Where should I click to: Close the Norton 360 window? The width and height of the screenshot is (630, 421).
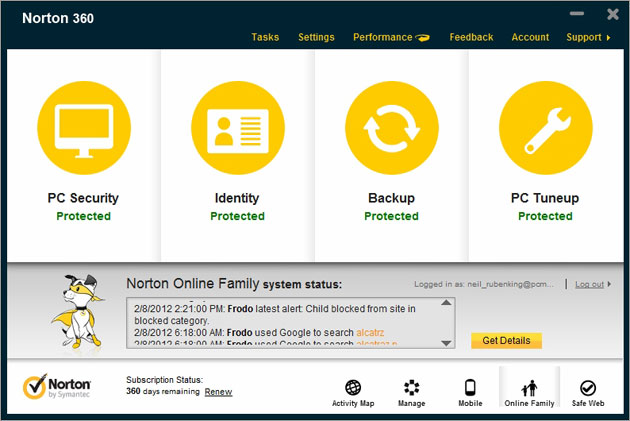(x=613, y=14)
